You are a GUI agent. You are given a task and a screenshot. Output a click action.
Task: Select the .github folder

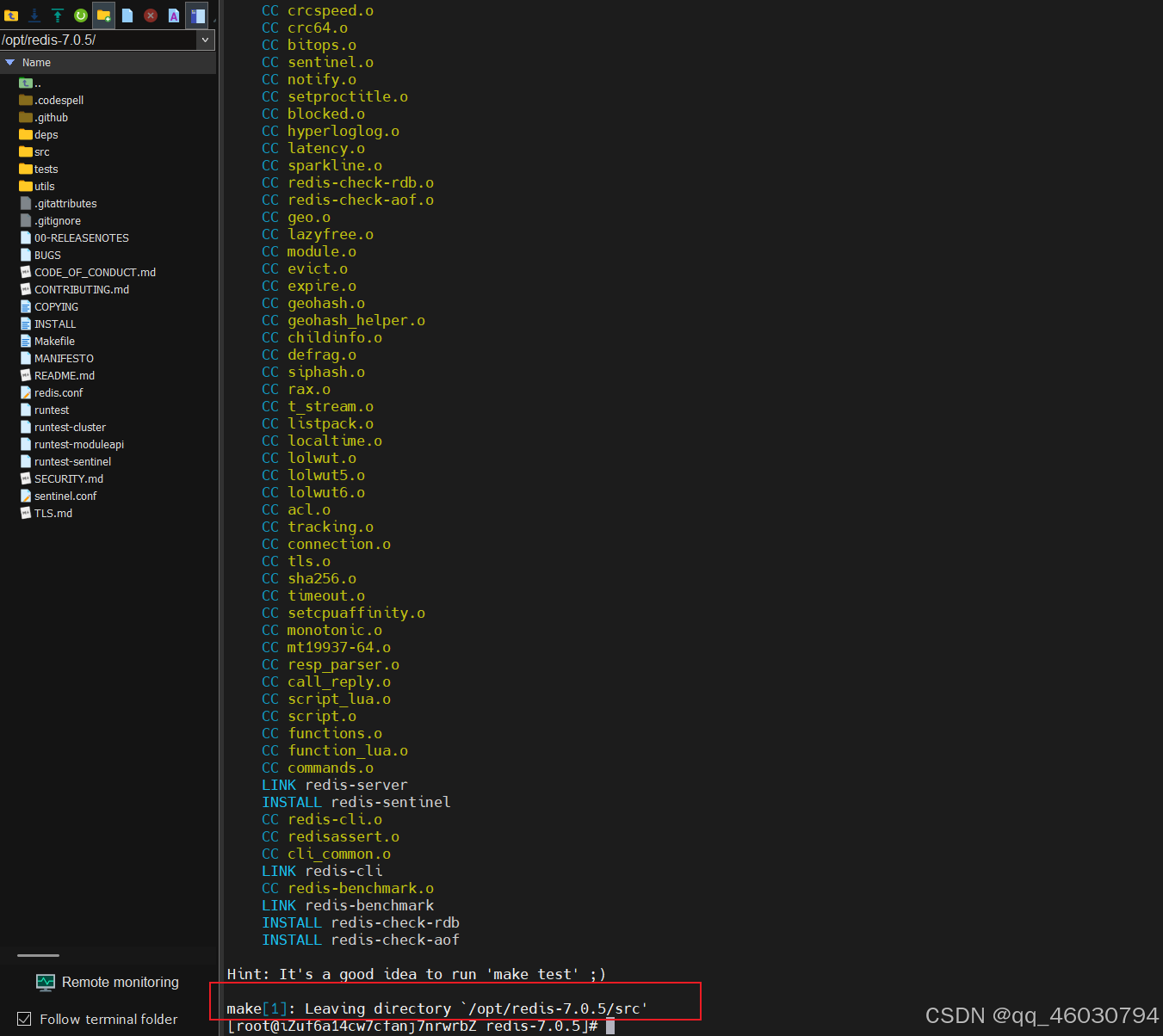44,118
